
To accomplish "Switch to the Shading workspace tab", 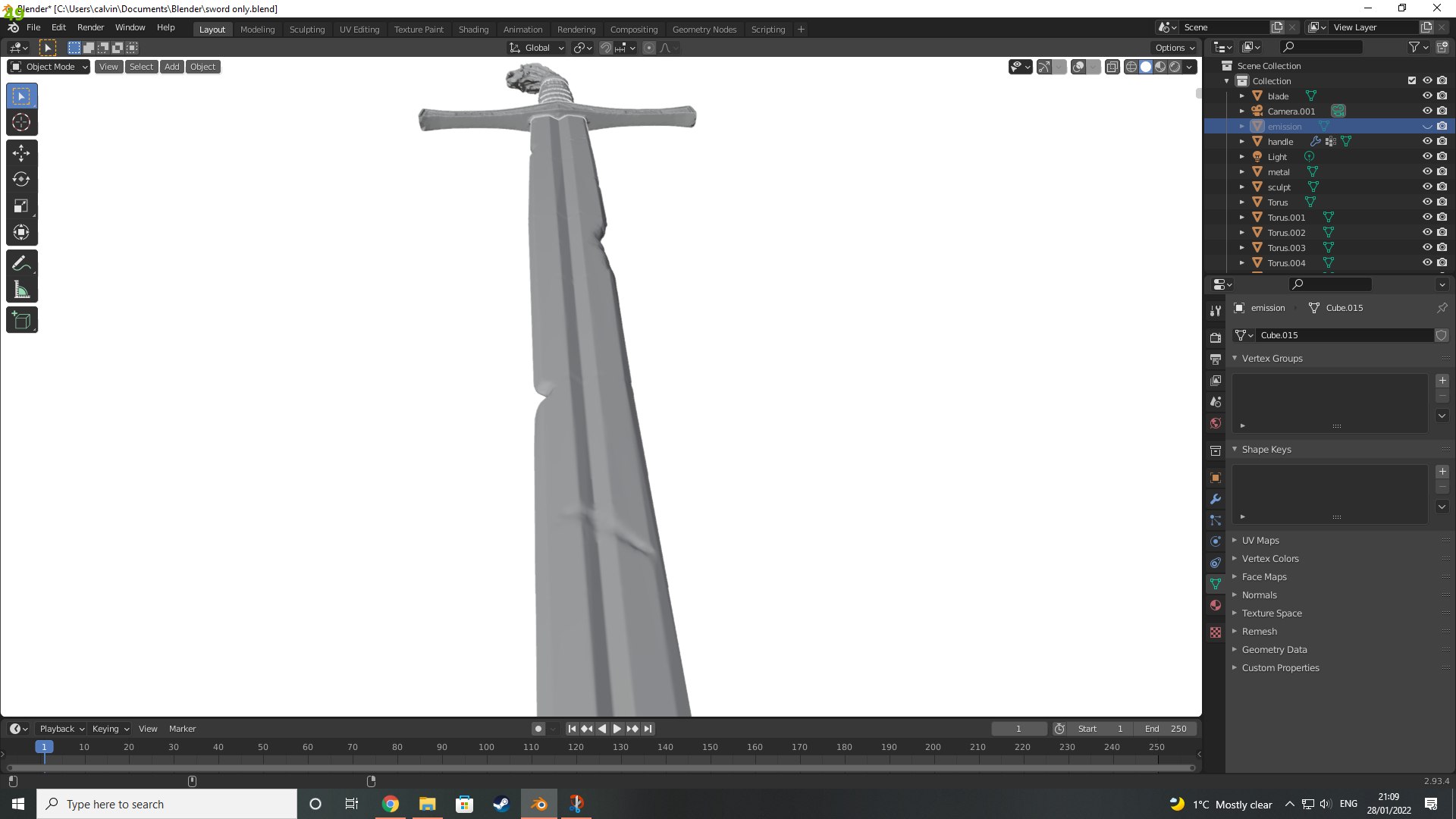I will pyautogui.click(x=473, y=30).
